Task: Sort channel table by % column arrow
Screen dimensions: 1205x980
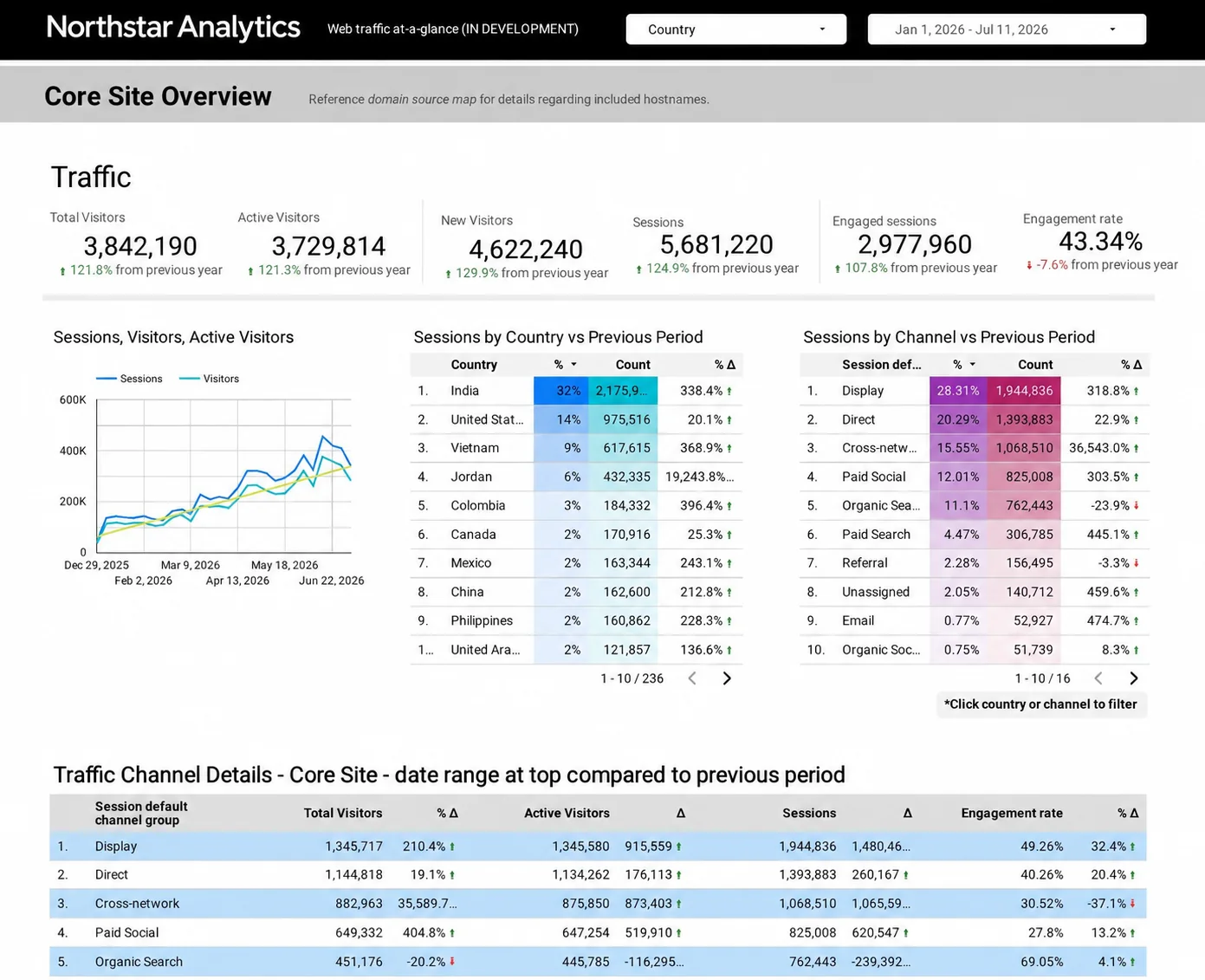Action: pyautogui.click(x=972, y=365)
